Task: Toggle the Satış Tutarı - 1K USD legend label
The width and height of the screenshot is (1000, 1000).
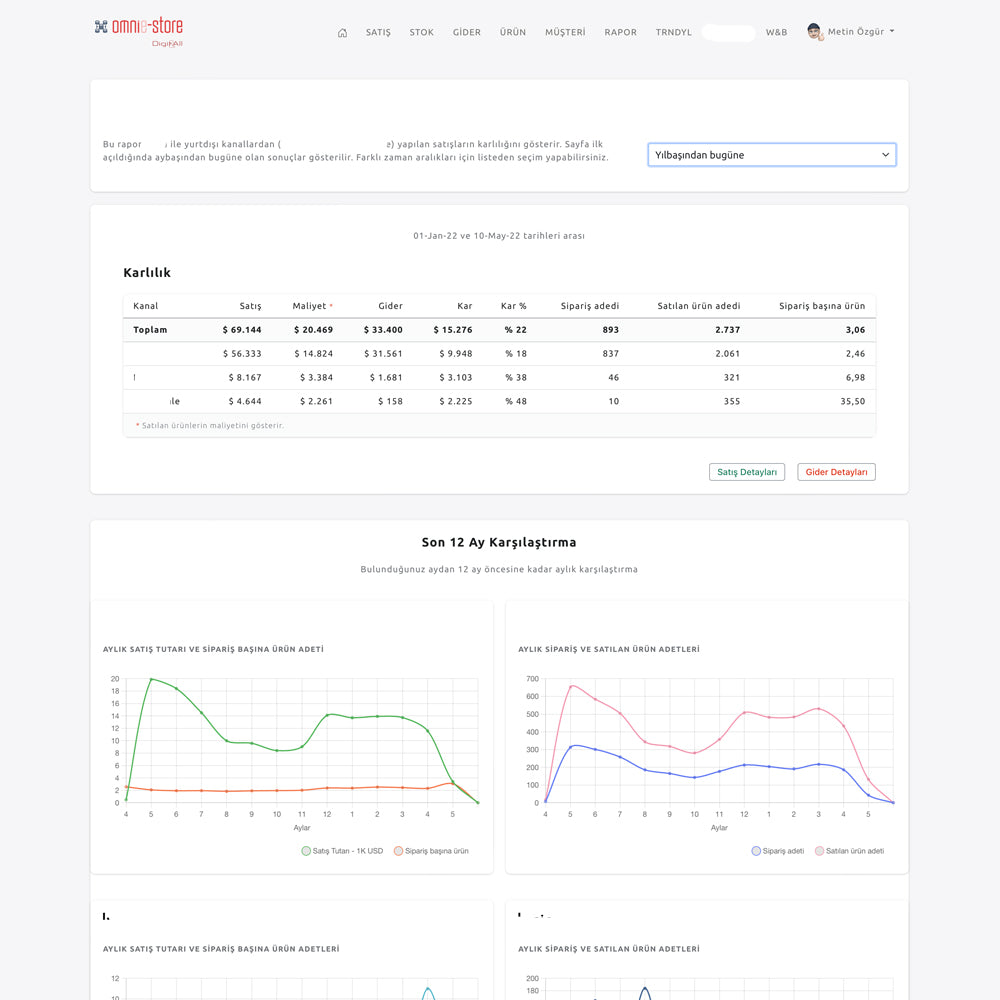Action: pos(348,851)
